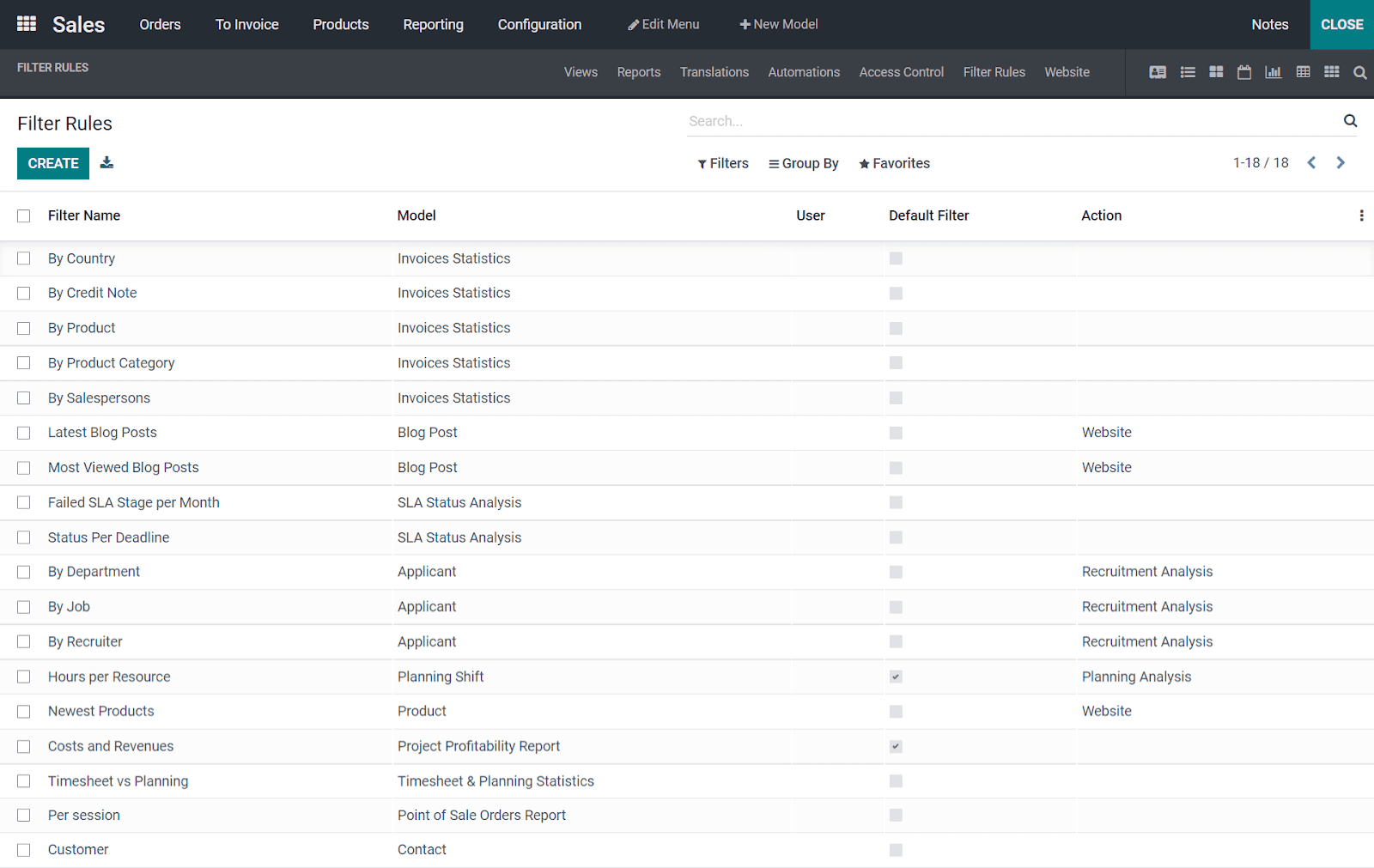Image resolution: width=1374 pixels, height=868 pixels.
Task: Click the export download icon
Action: pos(106,162)
